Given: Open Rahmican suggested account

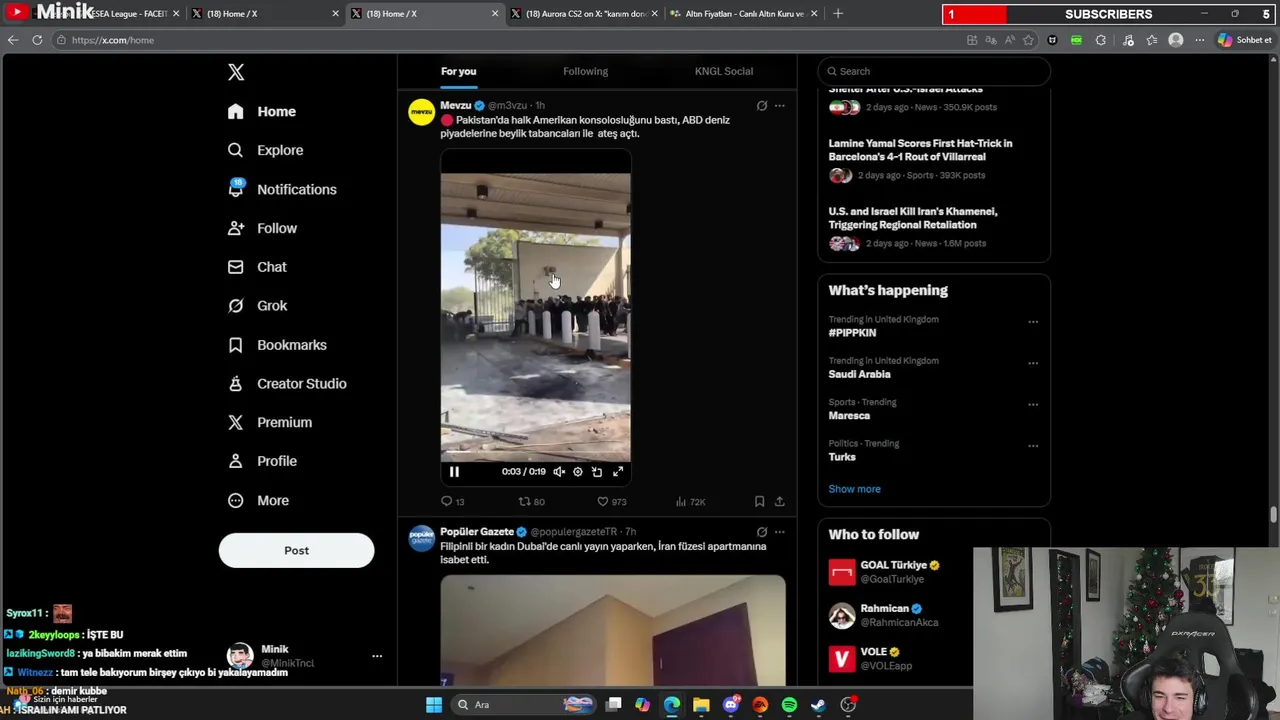Looking at the screenshot, I should coord(895,615).
